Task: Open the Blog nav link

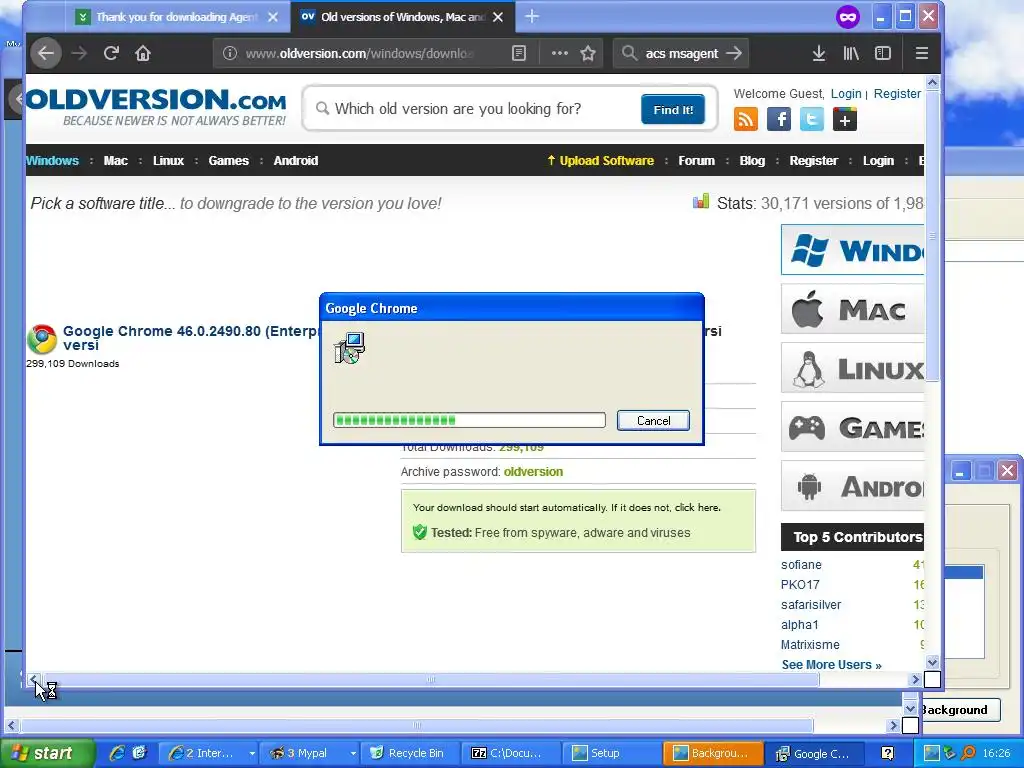Action: [x=752, y=161]
